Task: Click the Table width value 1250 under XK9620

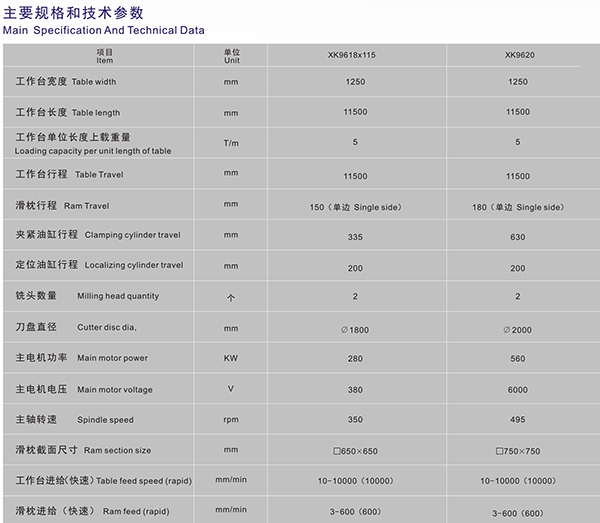Action: pos(518,82)
